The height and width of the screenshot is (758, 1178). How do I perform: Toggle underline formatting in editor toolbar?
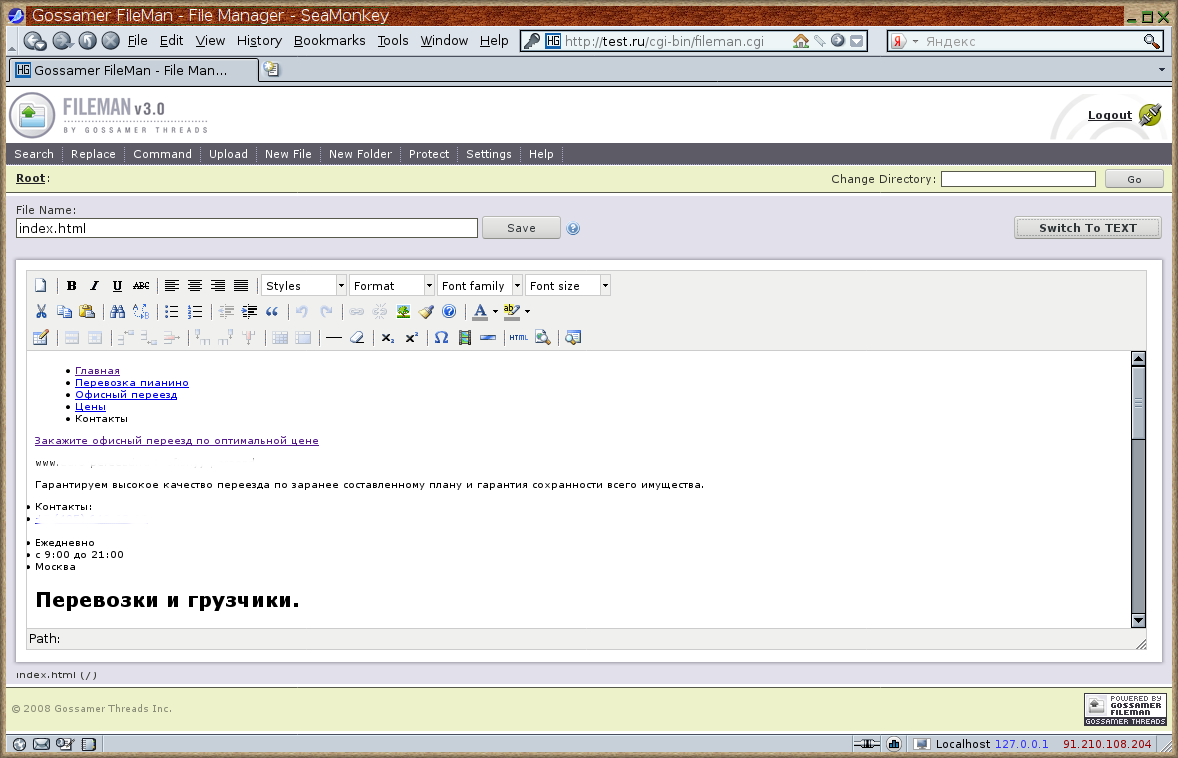[x=117, y=286]
